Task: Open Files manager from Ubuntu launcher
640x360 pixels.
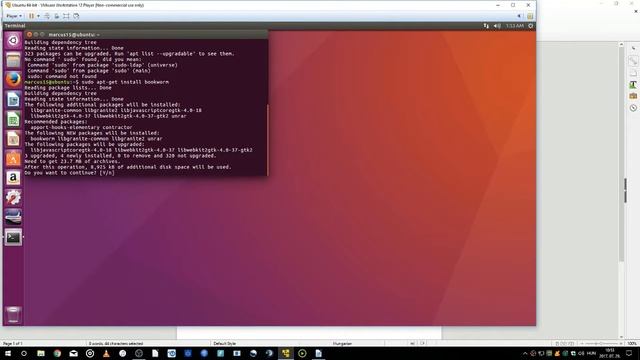Action: click(x=13, y=60)
